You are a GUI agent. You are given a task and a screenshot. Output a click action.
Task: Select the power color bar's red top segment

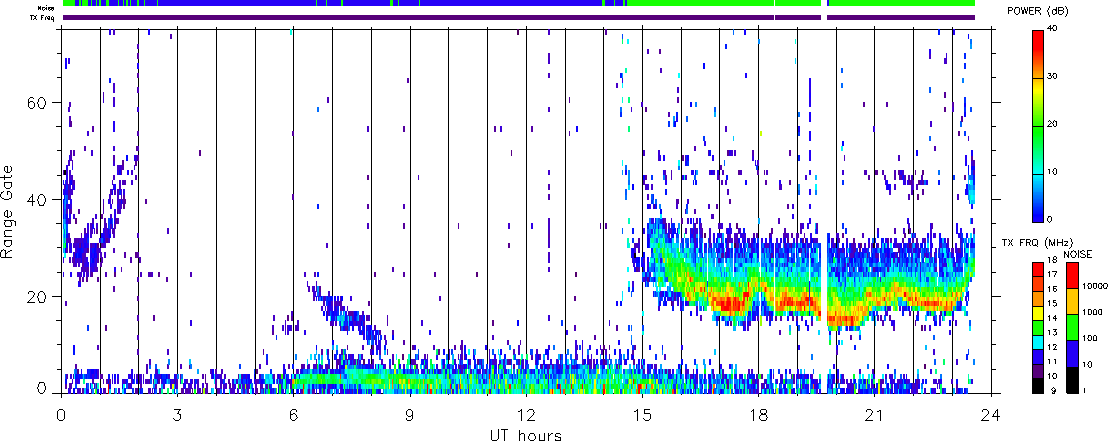(1038, 54)
